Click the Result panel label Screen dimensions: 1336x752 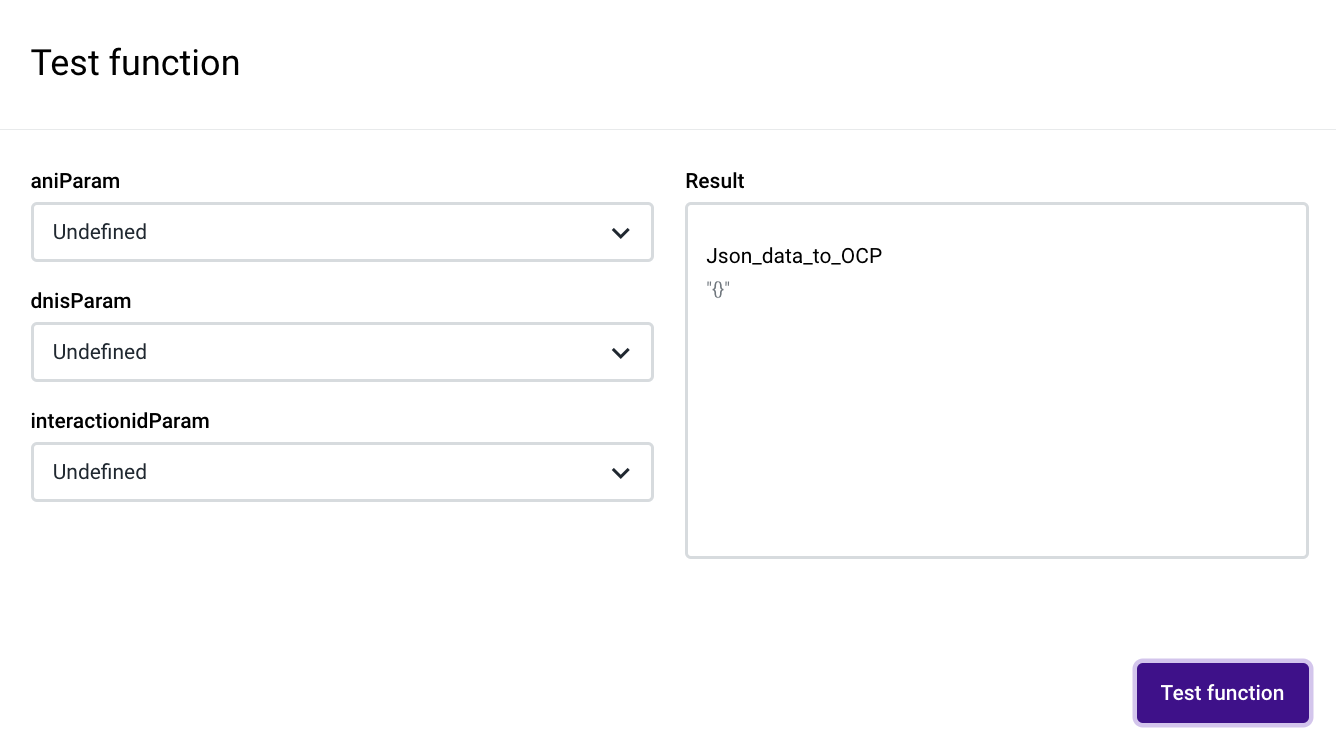click(715, 181)
